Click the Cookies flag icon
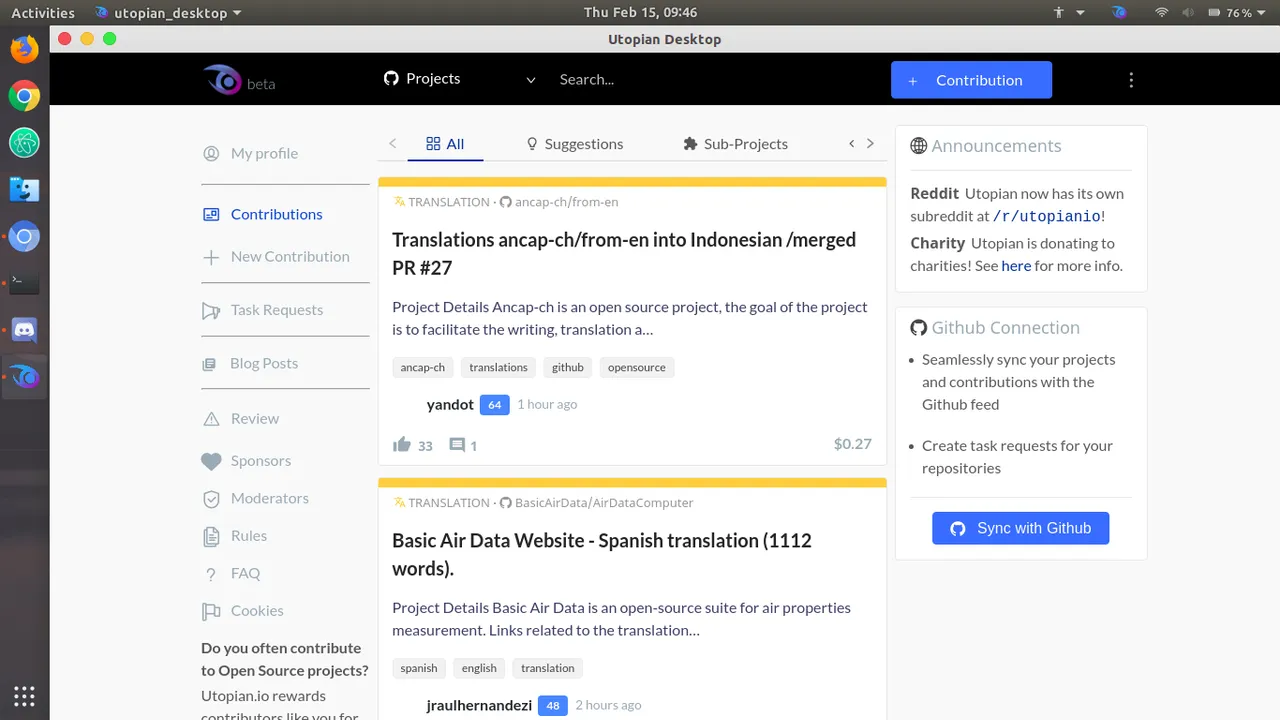 pos(211,611)
